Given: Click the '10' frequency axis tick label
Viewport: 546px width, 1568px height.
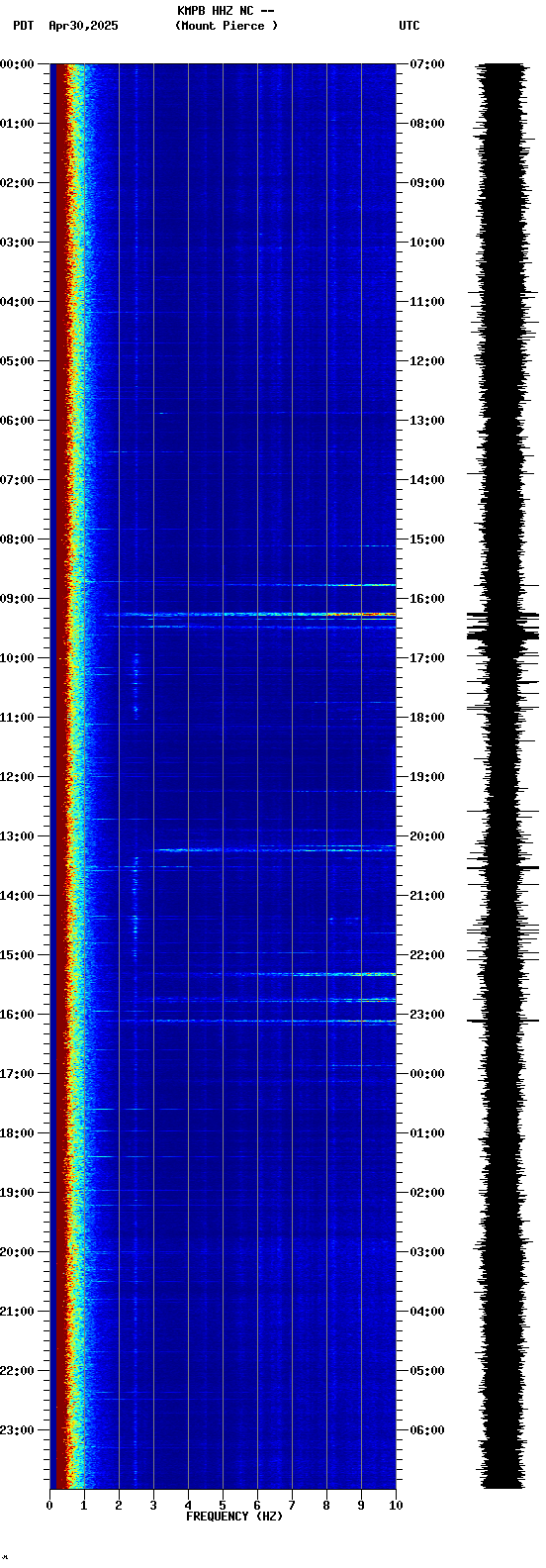Looking at the screenshot, I should 396,1506.
